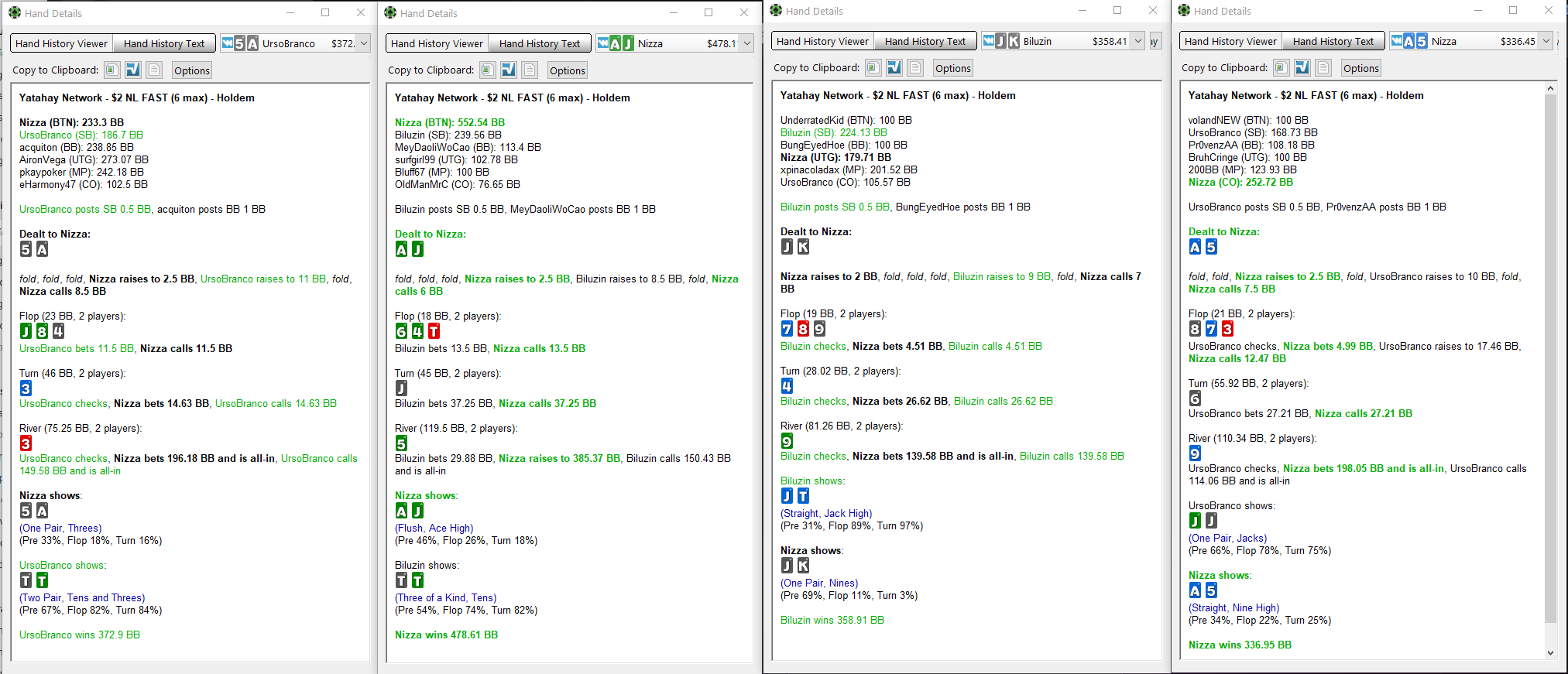The height and width of the screenshot is (674, 1568).
Task: Click the red 3 flop card in Nizza A5 hand
Action: 1227,329
